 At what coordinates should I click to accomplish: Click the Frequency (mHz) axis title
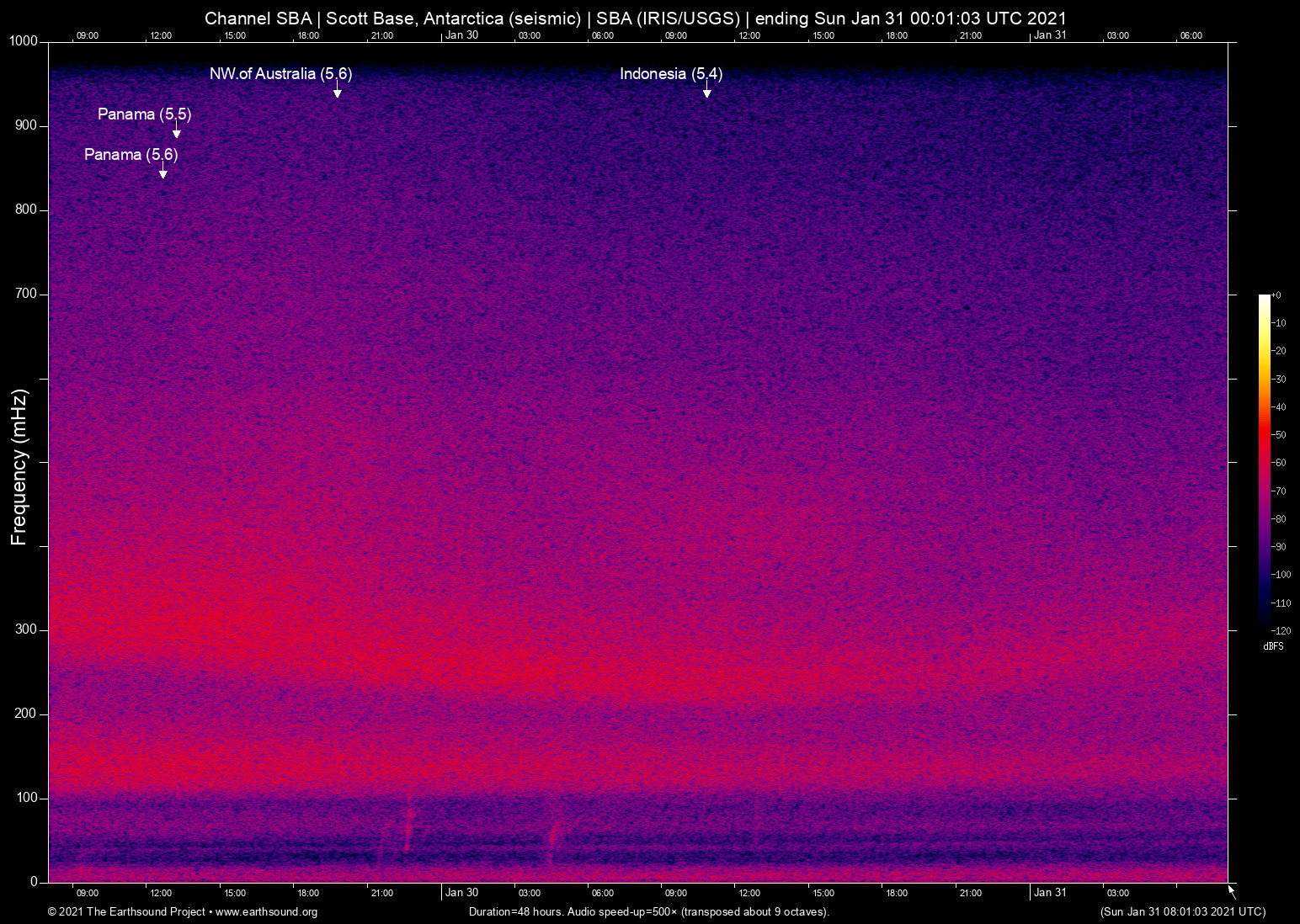(19, 467)
